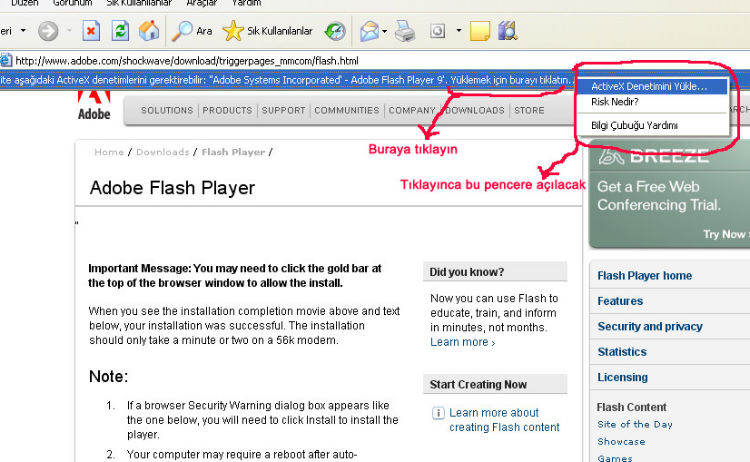The image size is (750, 462).
Task: Click the Stop page loading icon
Action: pos(91,32)
